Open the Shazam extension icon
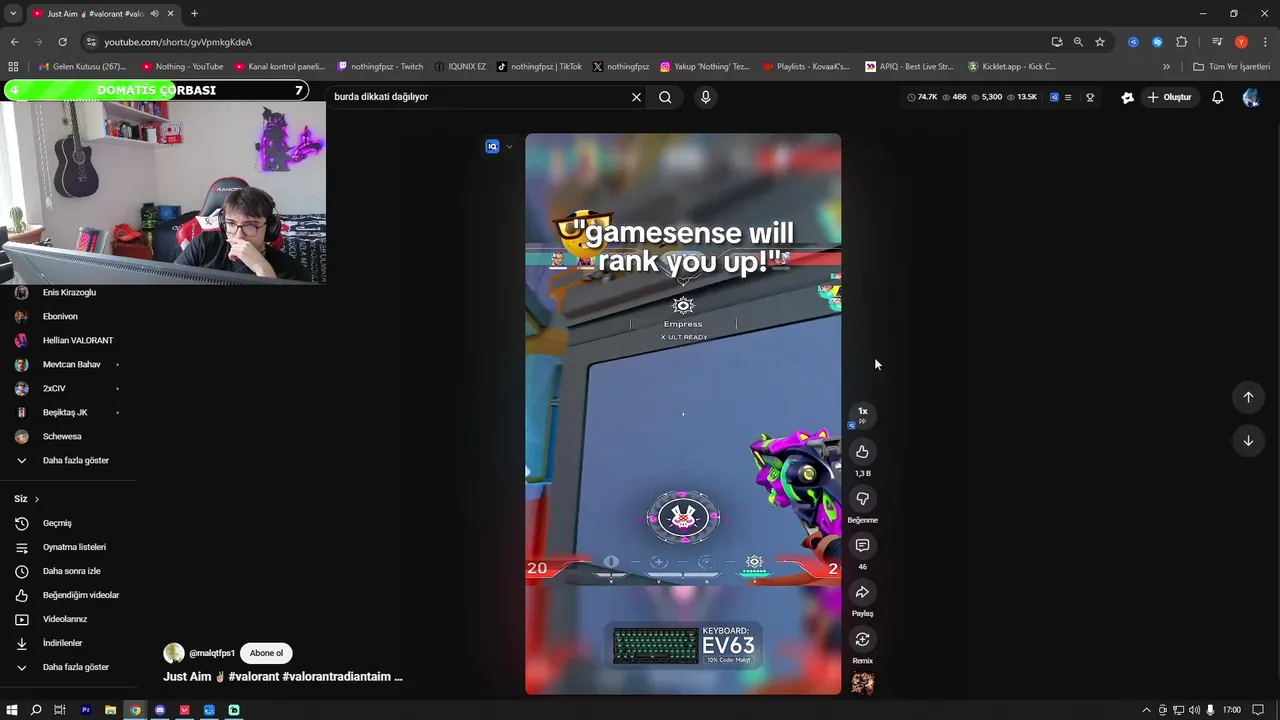 click(1157, 42)
